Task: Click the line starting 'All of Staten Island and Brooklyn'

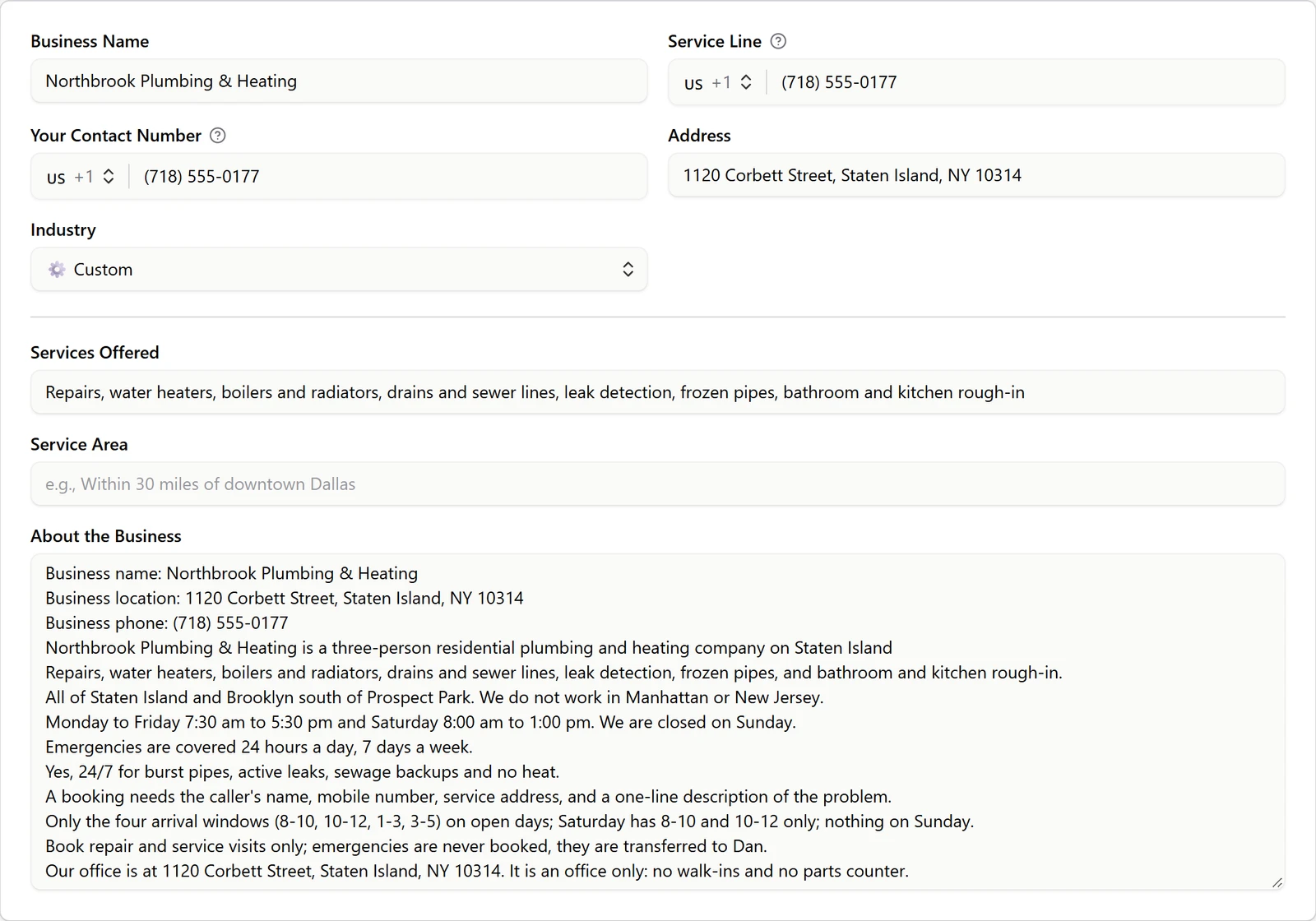Action: (x=434, y=698)
